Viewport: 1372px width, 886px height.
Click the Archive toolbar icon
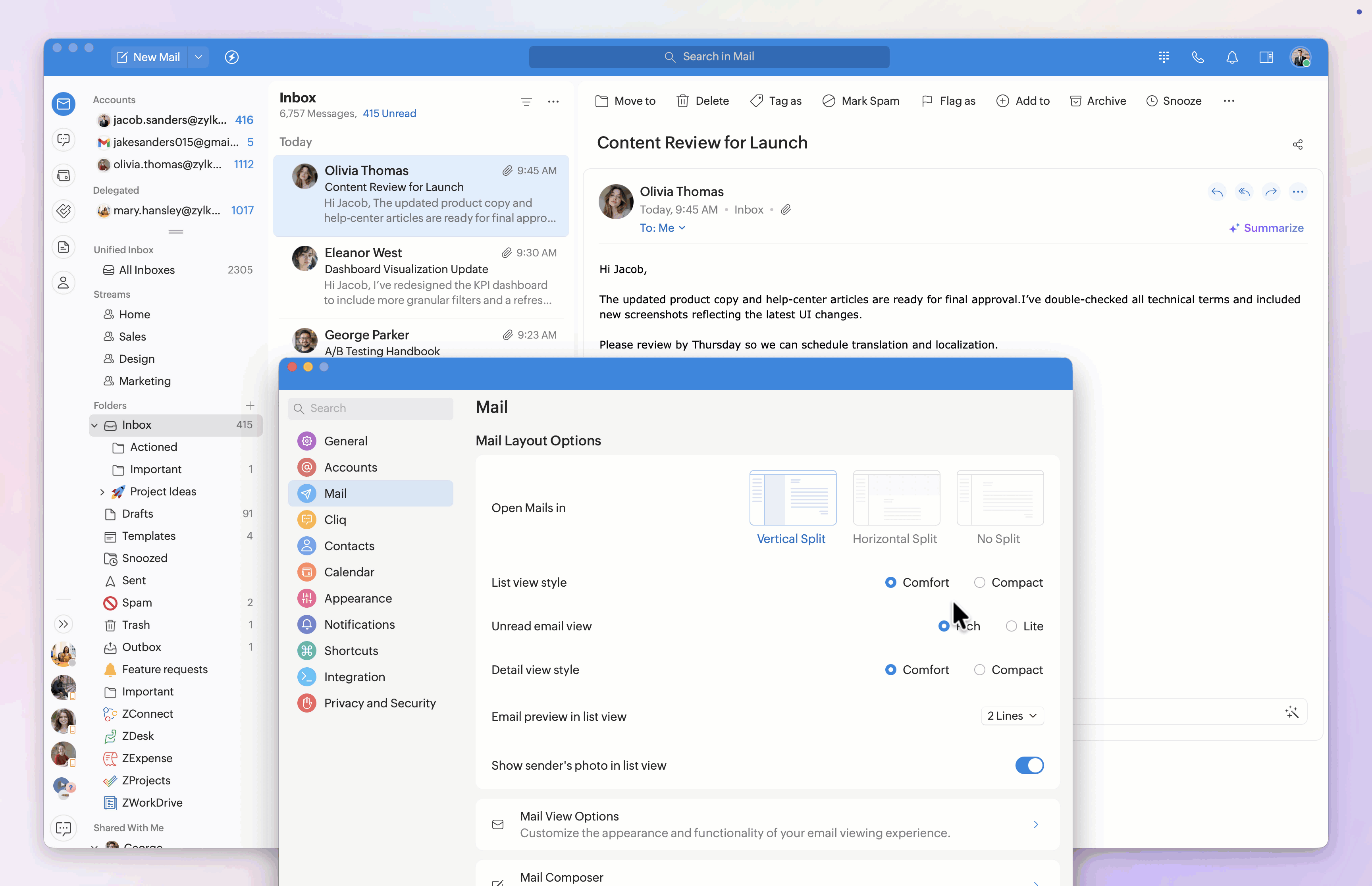pos(1075,101)
